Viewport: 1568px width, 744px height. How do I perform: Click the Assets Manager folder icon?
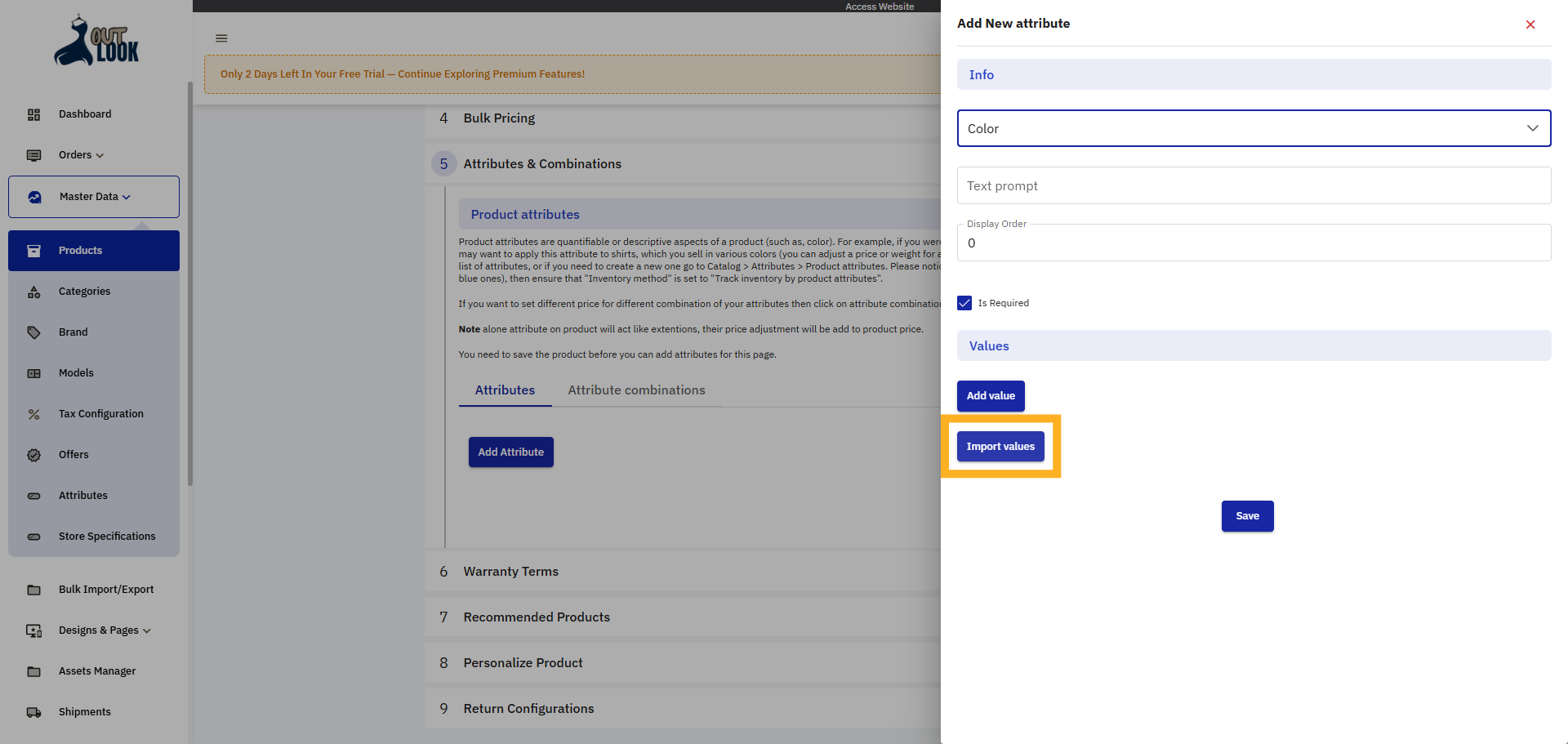33,671
